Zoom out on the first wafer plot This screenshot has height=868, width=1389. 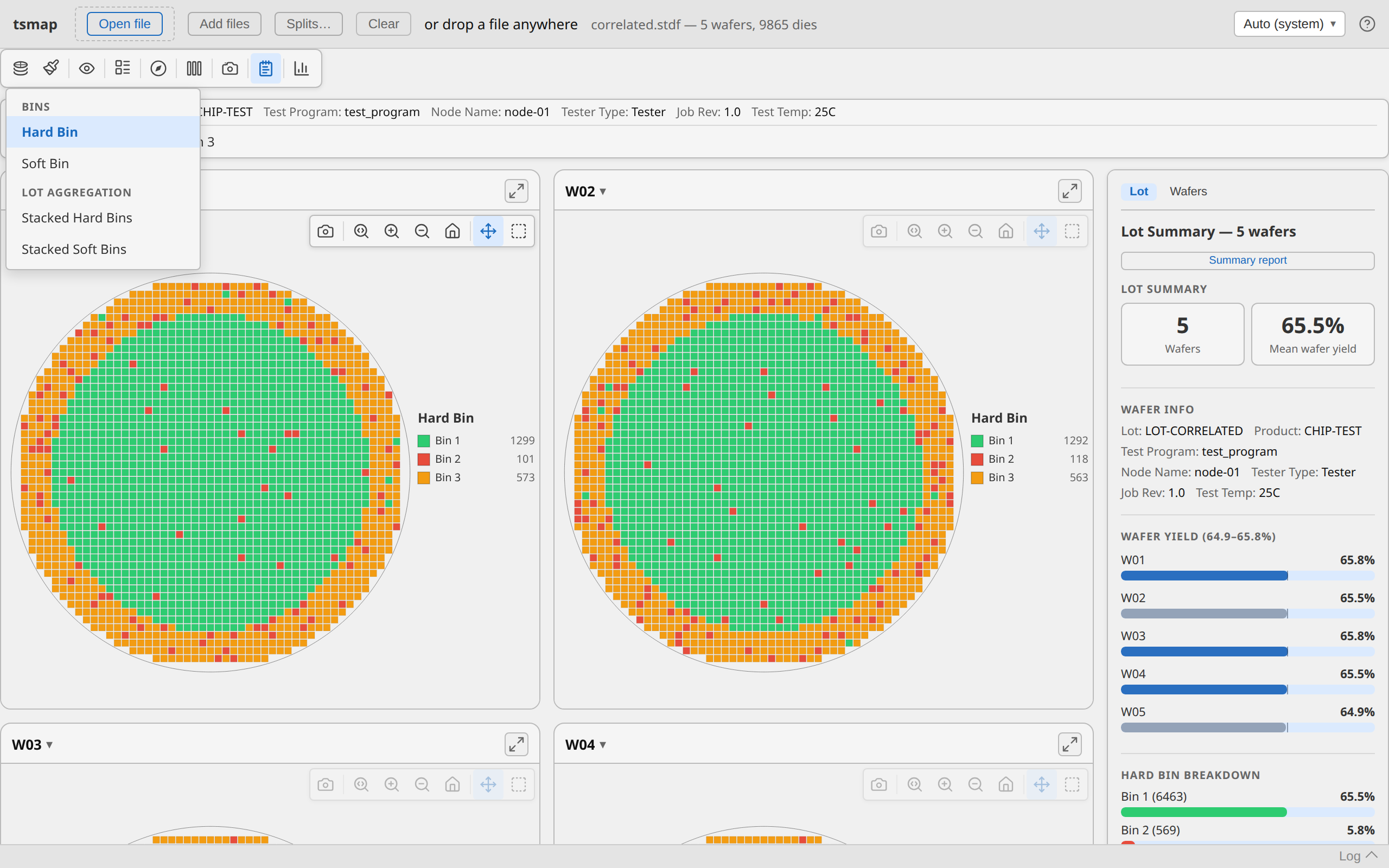coord(422,231)
